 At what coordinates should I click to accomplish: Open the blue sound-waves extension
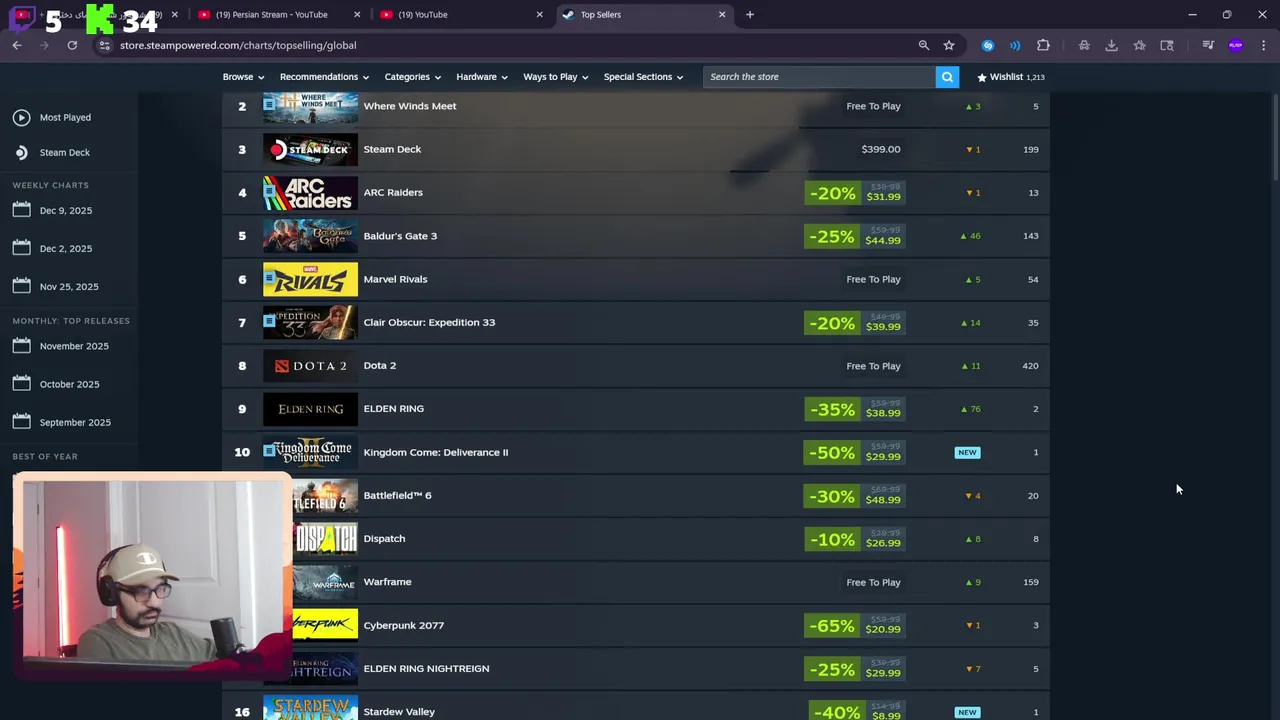(1015, 45)
